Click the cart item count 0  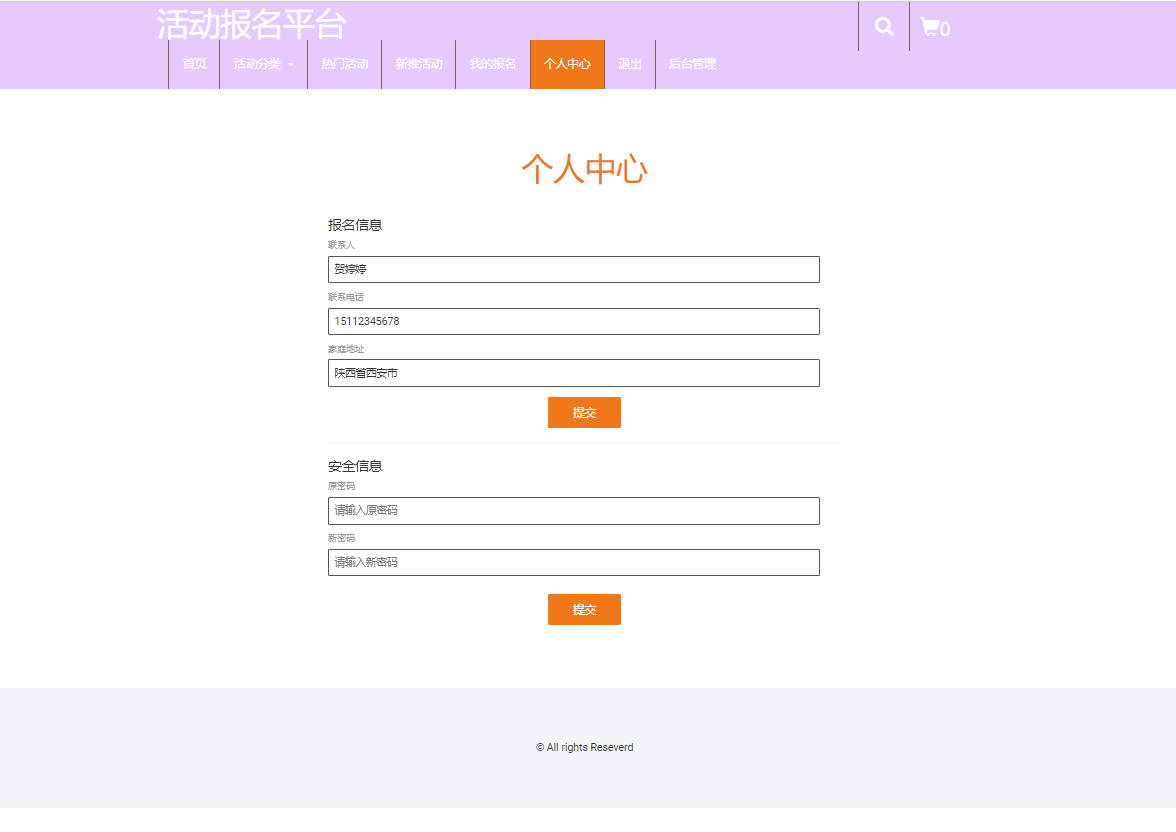point(946,30)
